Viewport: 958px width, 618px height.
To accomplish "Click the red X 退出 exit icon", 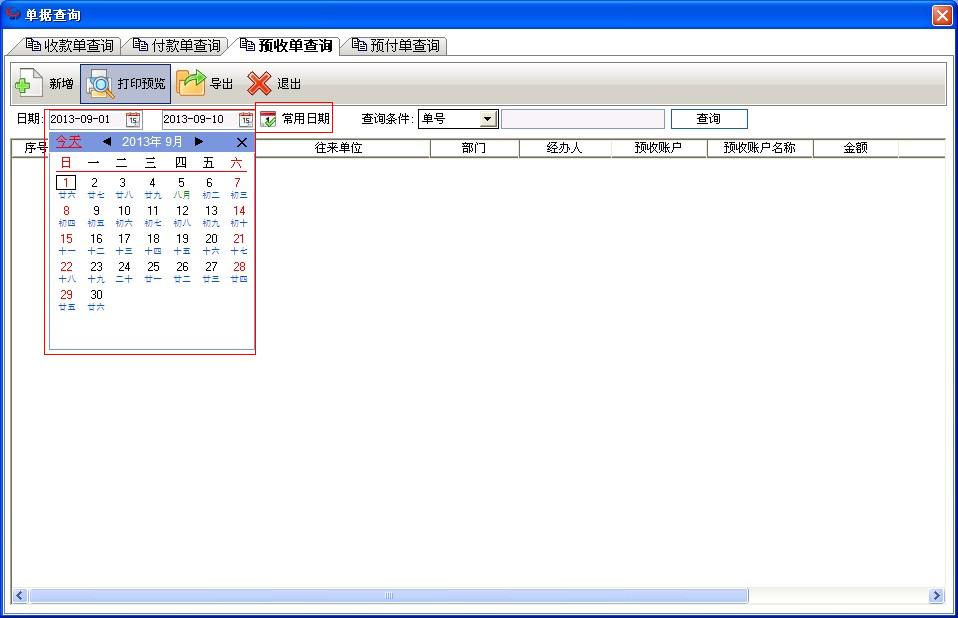I will 259,84.
